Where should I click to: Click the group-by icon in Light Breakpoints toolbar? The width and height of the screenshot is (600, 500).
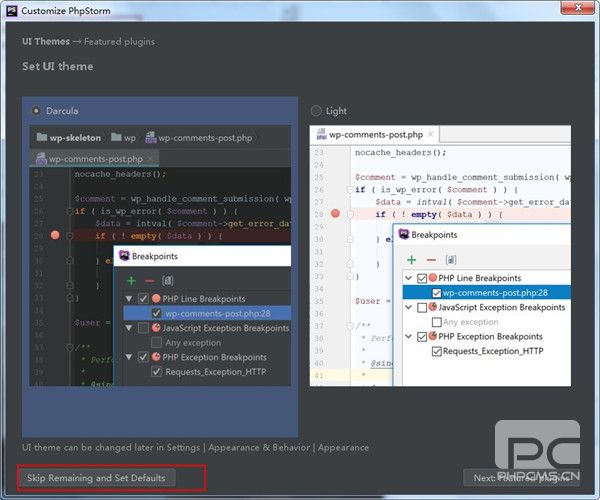click(x=451, y=260)
